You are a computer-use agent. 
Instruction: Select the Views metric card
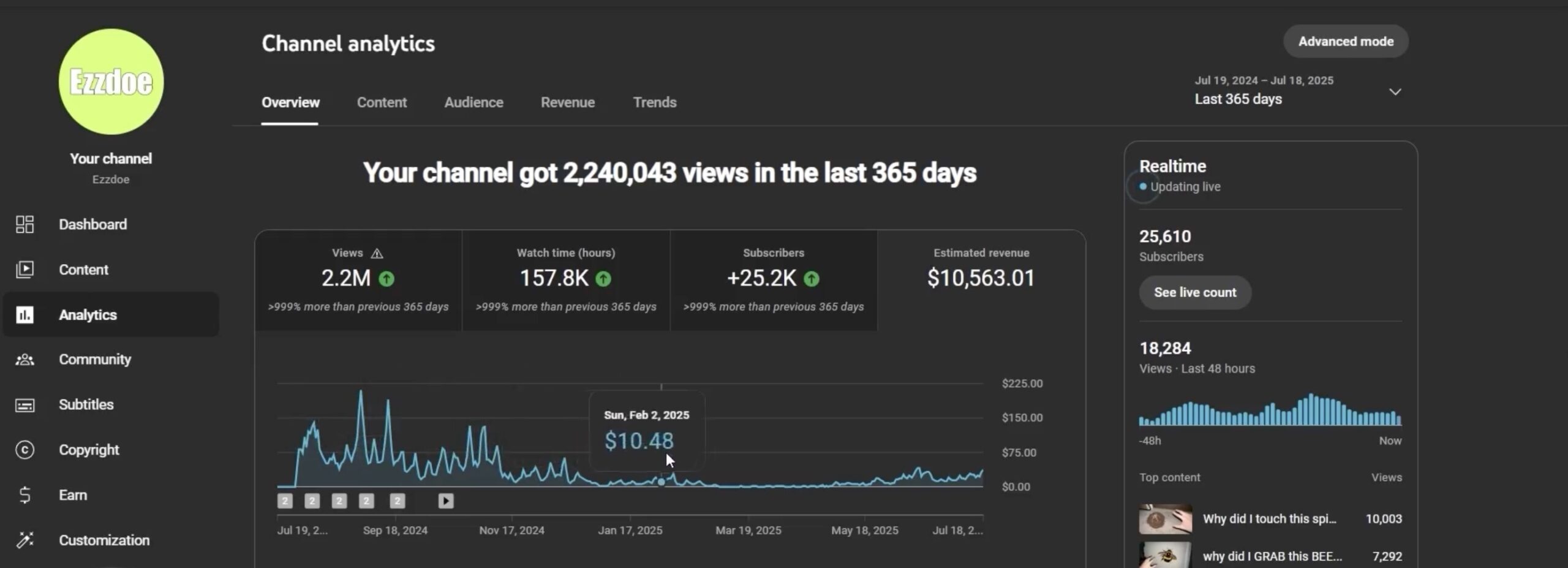coord(358,280)
